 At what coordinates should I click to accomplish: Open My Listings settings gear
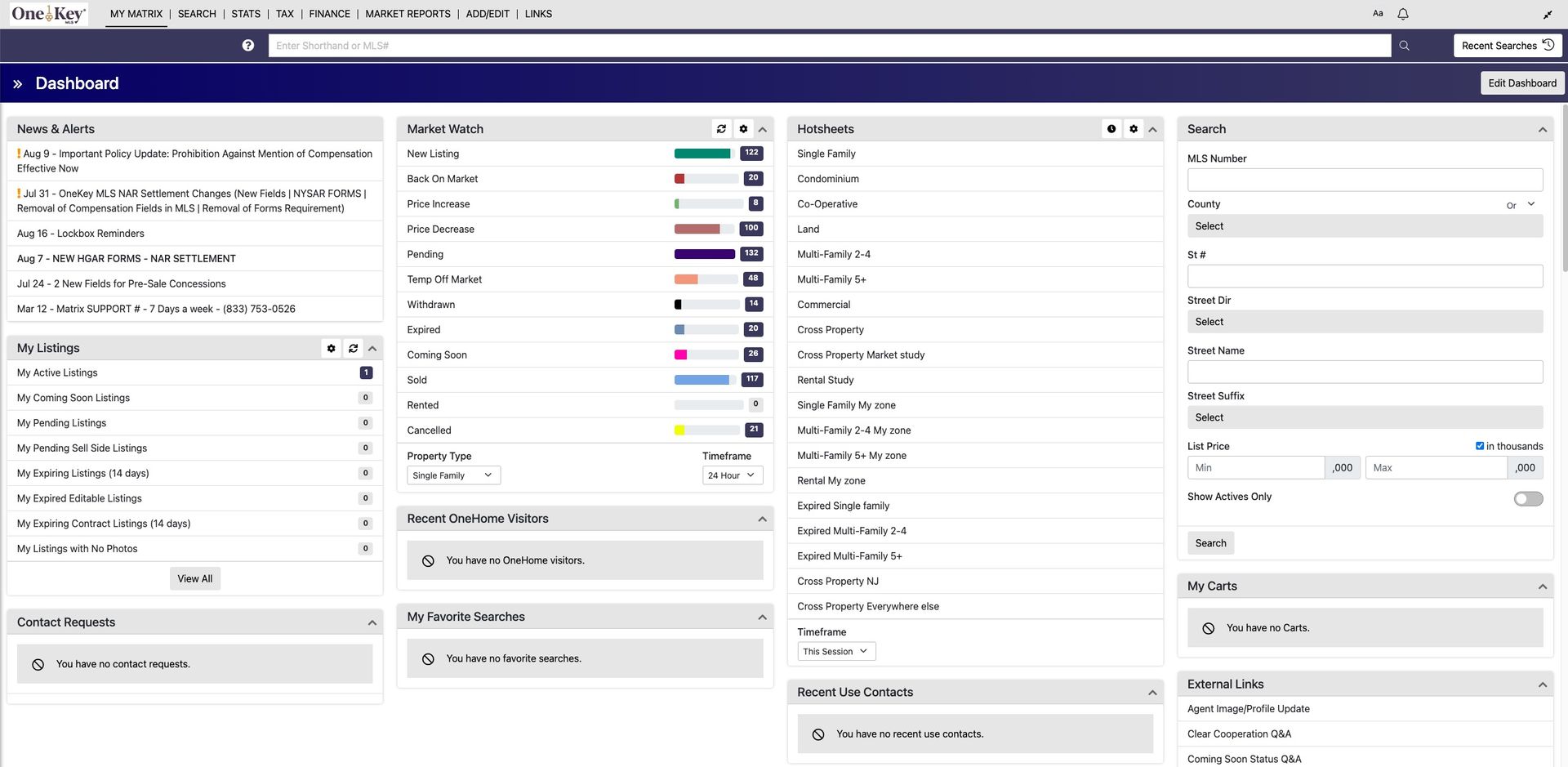pos(331,347)
